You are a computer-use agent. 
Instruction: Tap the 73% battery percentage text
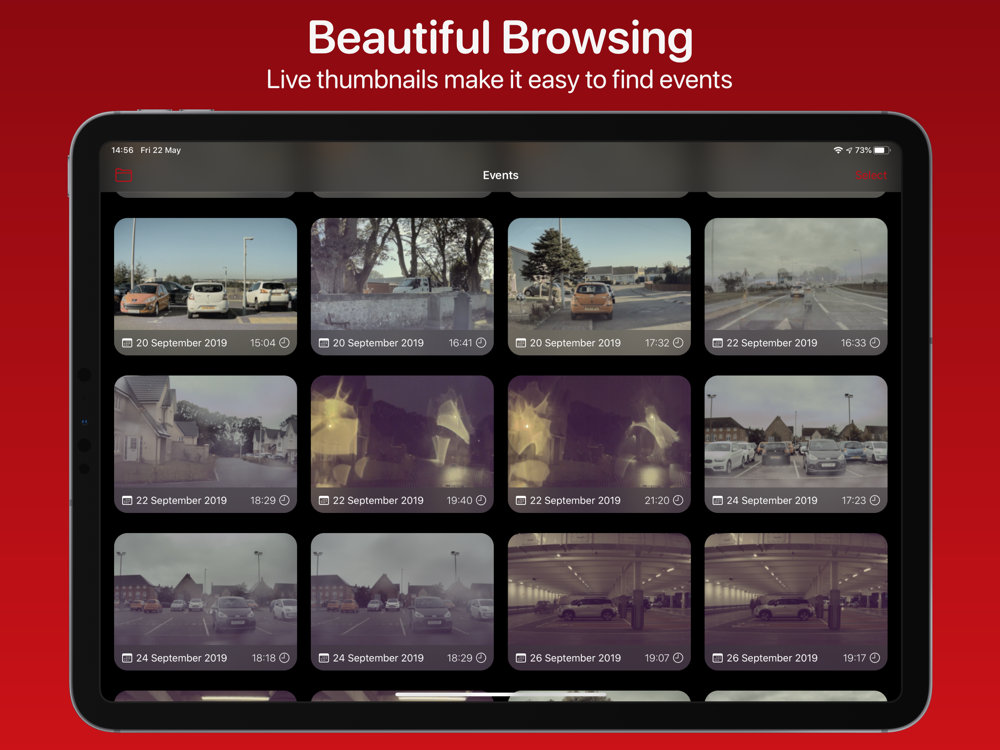point(863,150)
